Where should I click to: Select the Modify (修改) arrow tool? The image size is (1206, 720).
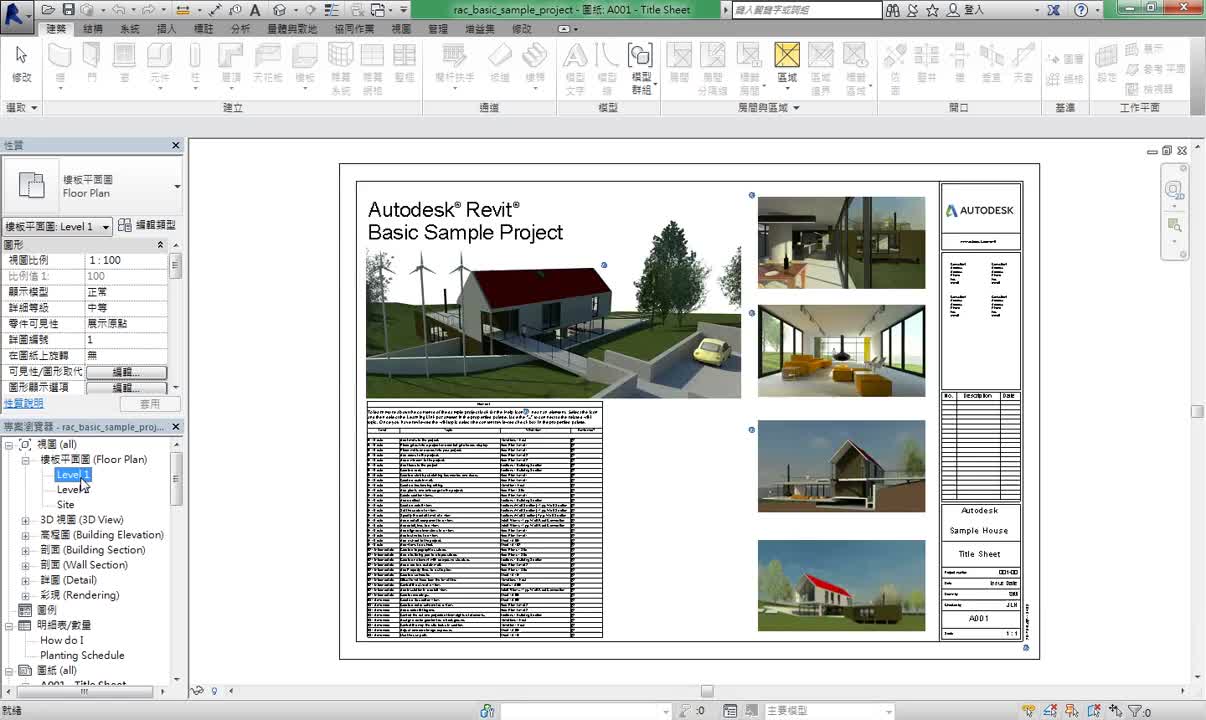point(21,62)
